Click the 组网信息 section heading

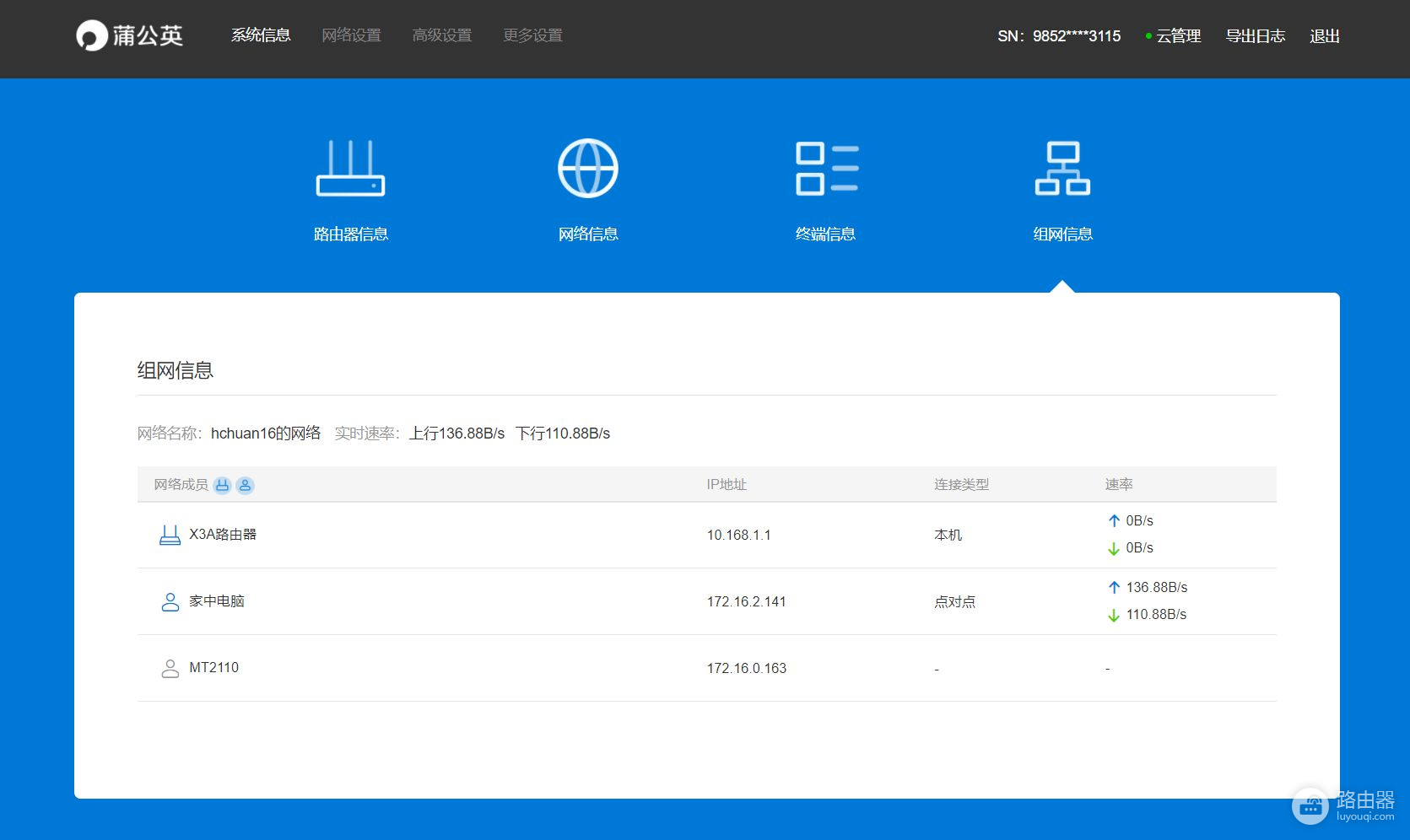176,370
